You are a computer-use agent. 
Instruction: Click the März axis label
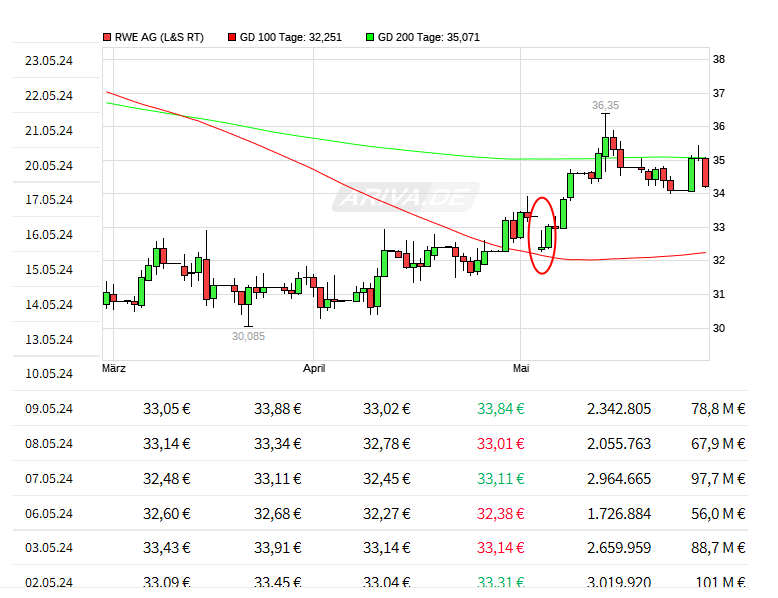coord(114,368)
